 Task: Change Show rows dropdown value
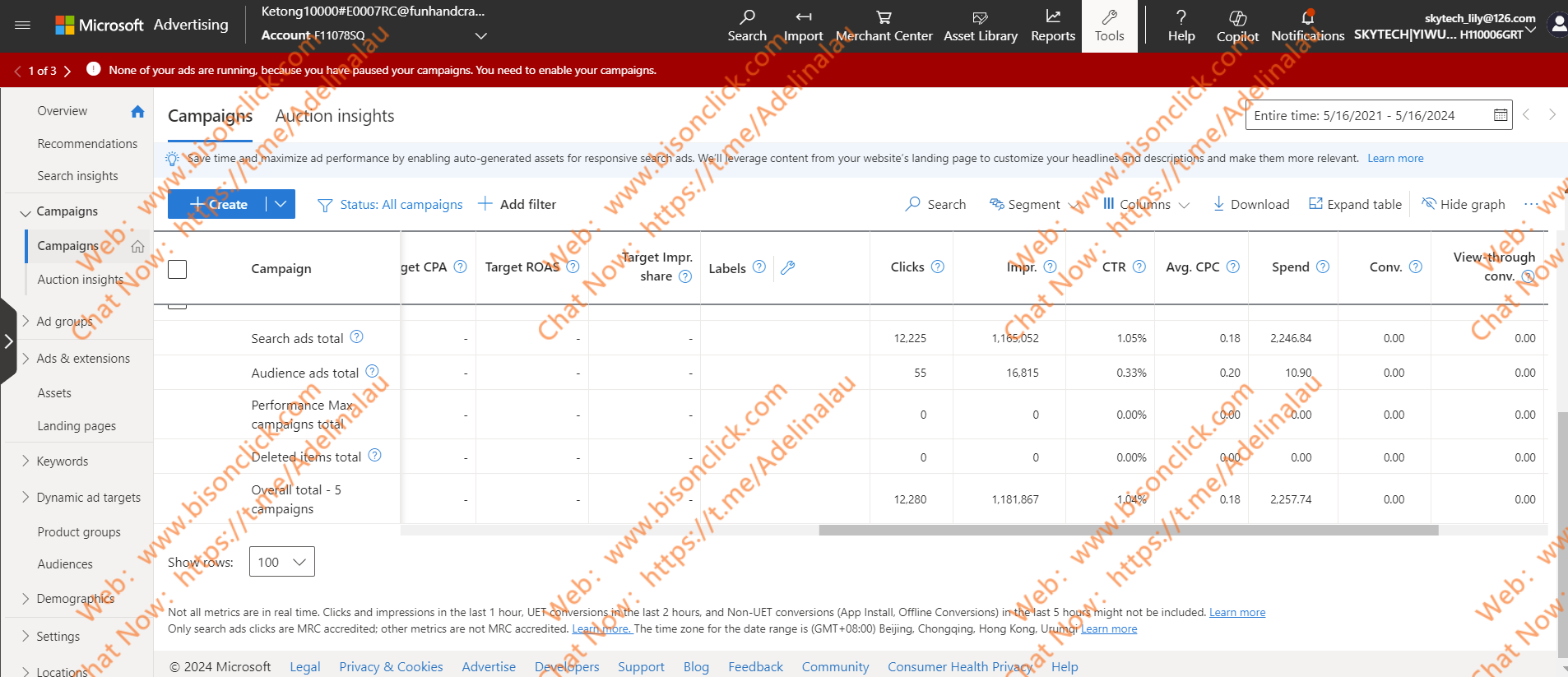click(282, 562)
